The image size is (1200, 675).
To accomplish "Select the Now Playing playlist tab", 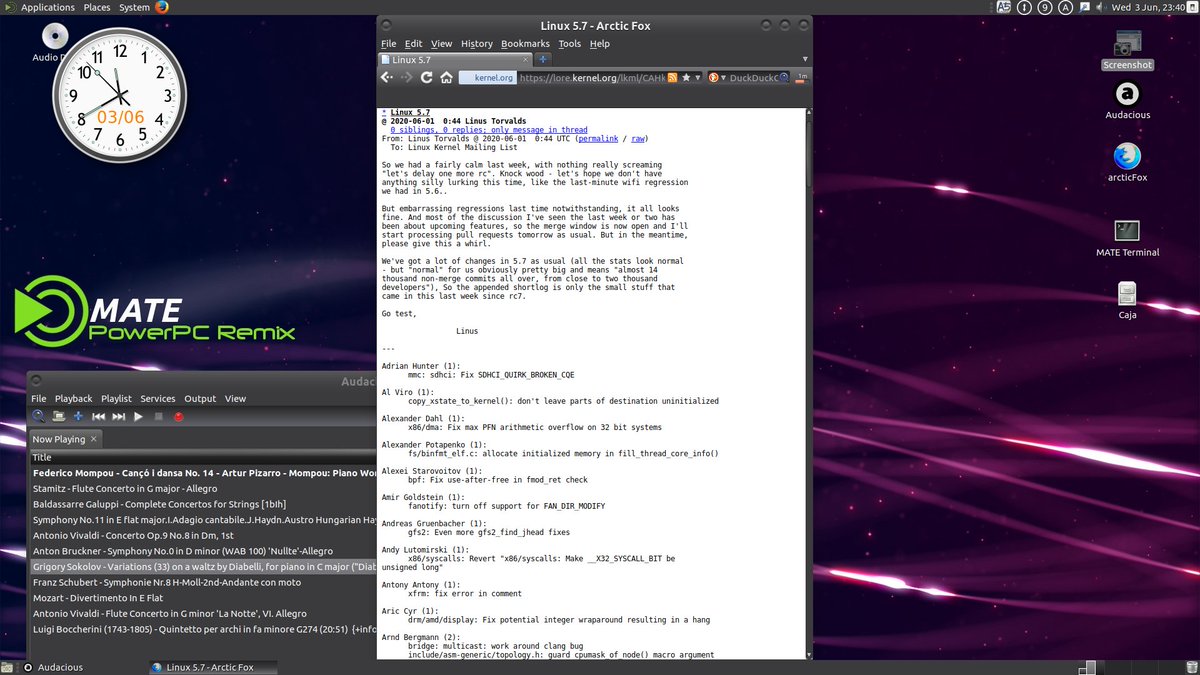I will click(65, 439).
